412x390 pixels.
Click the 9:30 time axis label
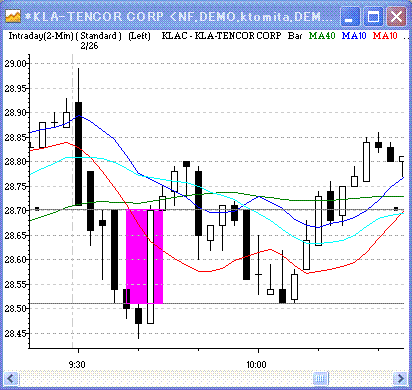[x=77, y=364]
